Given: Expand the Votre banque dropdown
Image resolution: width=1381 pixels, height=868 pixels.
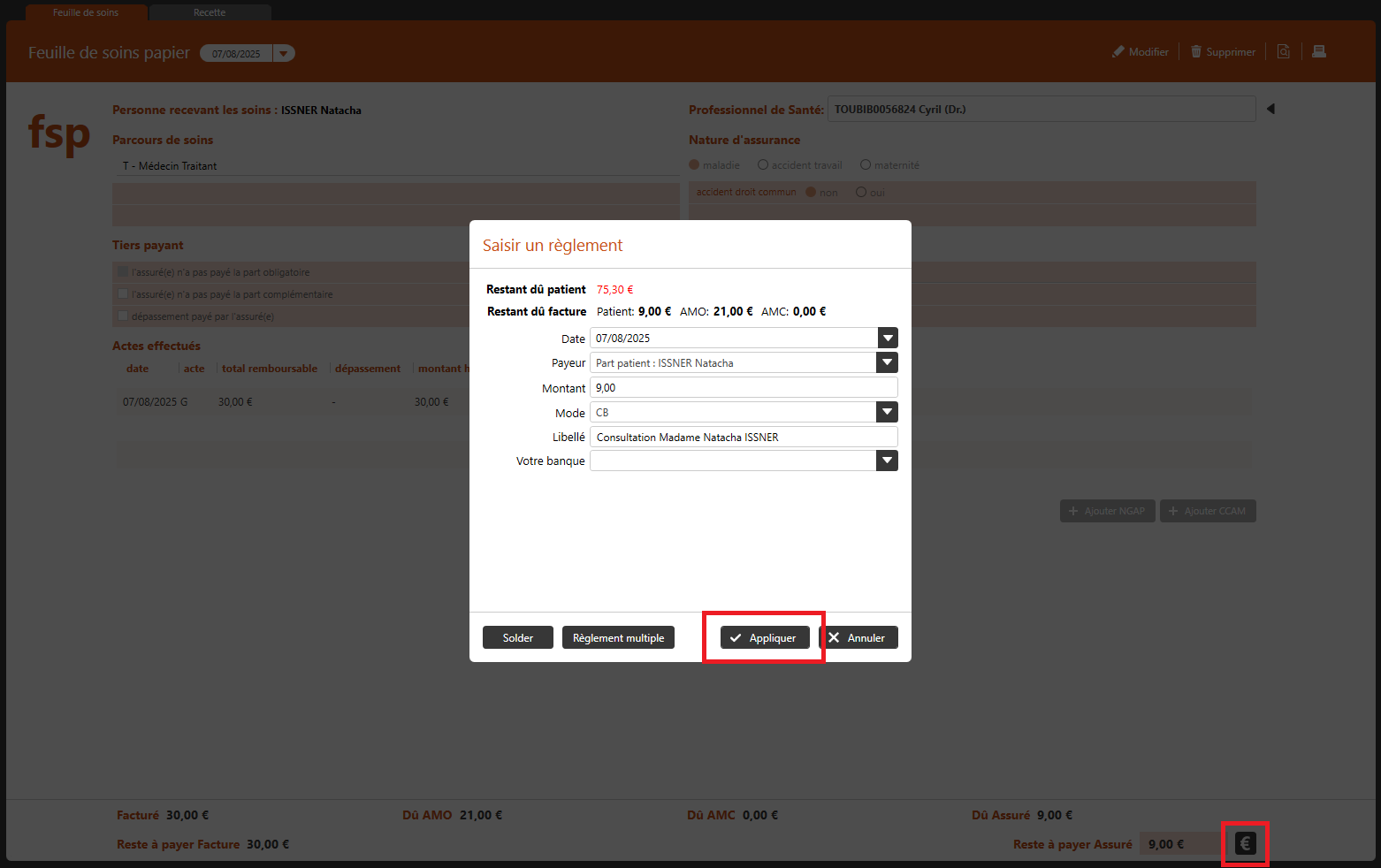Looking at the screenshot, I should 887,461.
